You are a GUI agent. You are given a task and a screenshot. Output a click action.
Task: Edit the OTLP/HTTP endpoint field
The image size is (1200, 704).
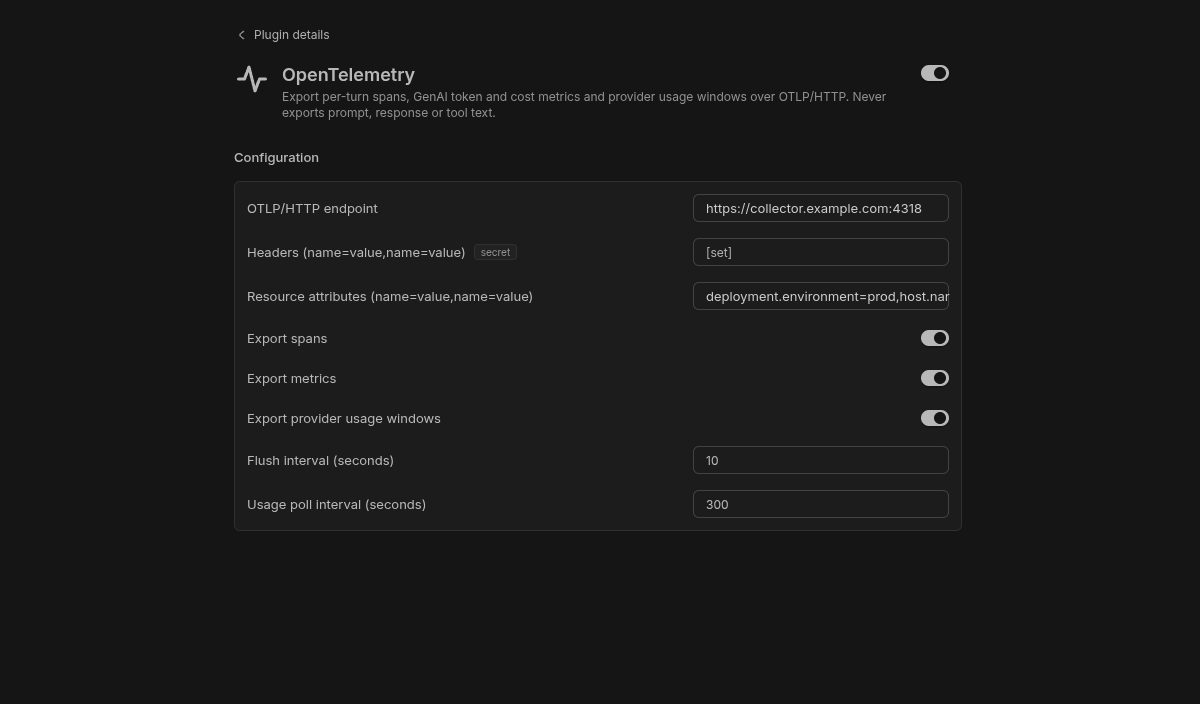coord(821,208)
